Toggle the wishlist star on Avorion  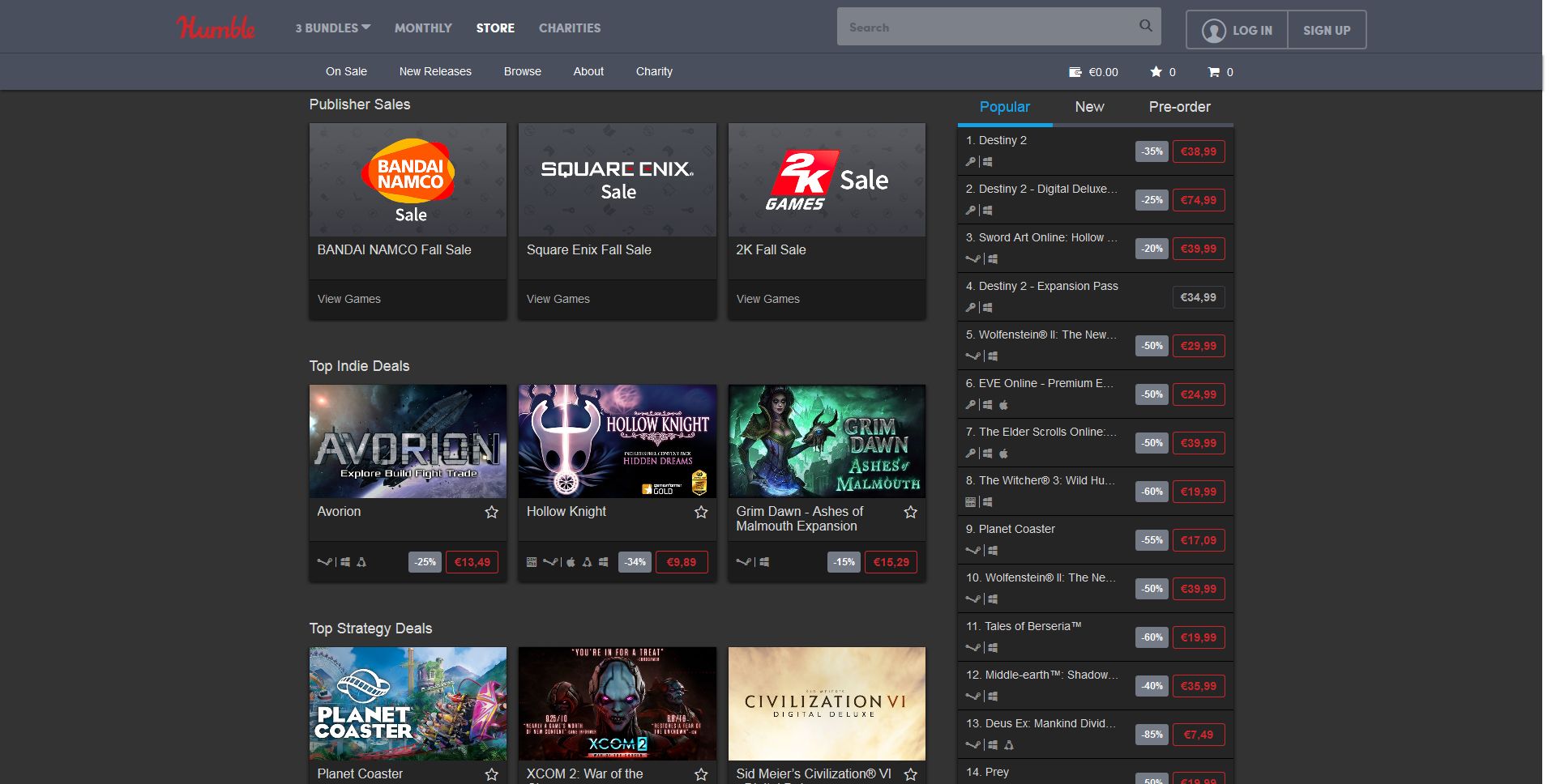(491, 513)
